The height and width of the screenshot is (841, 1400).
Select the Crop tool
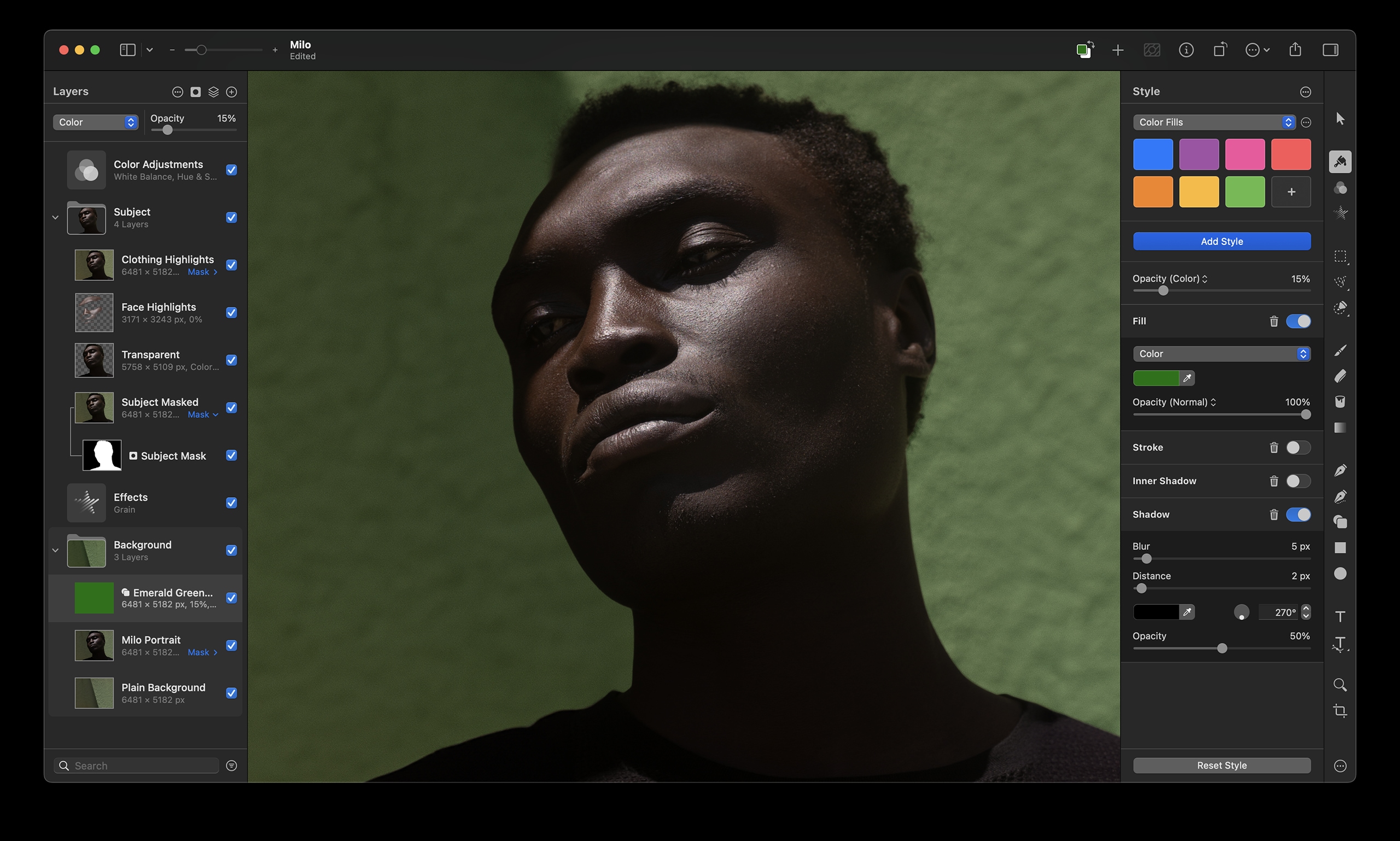[1340, 712]
